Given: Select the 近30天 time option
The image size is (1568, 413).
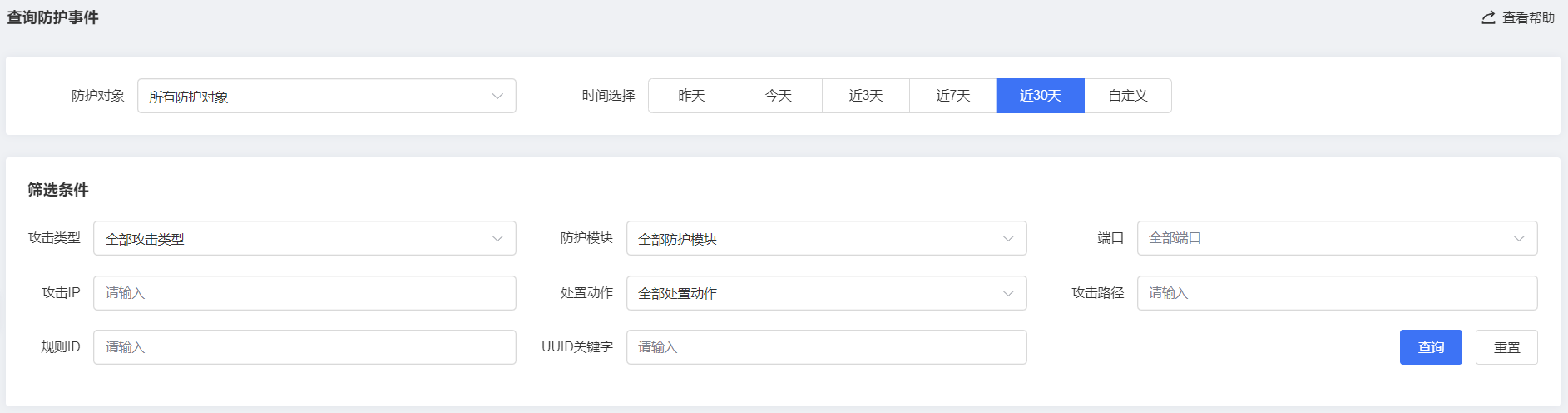Looking at the screenshot, I should (1041, 96).
